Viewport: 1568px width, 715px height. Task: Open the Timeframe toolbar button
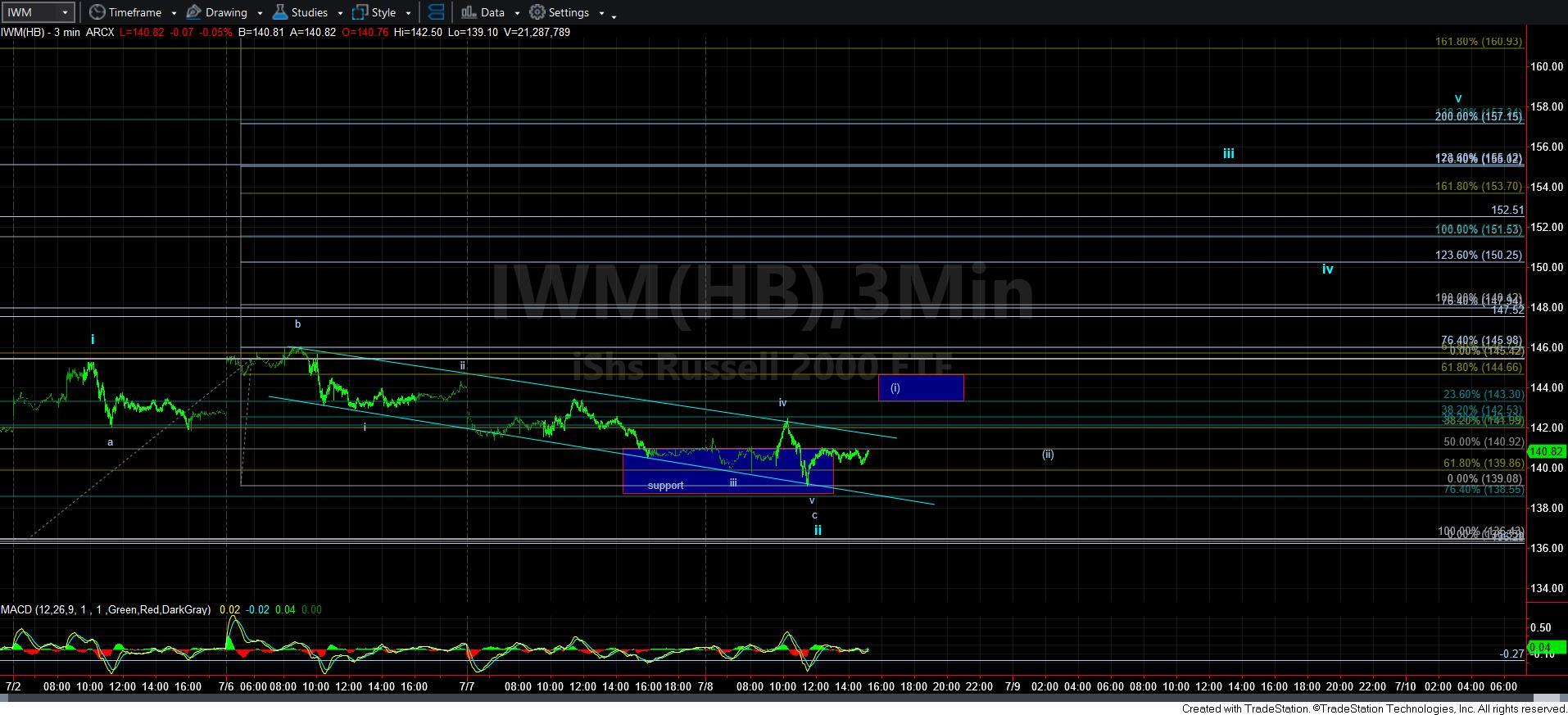125,12
